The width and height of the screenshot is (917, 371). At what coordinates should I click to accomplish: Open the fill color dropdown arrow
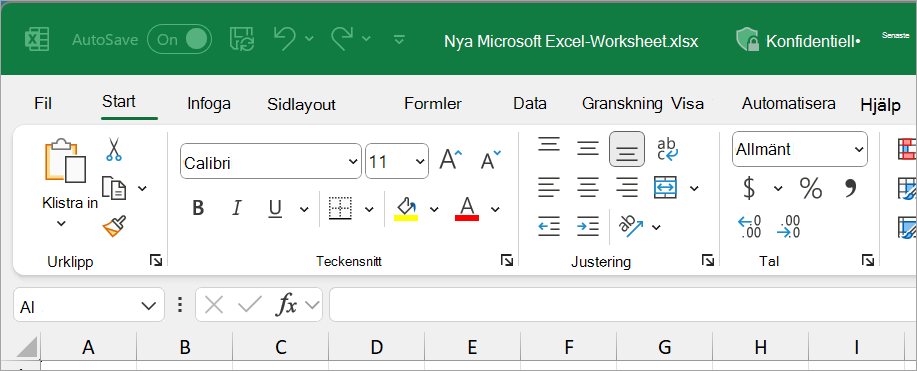point(434,209)
